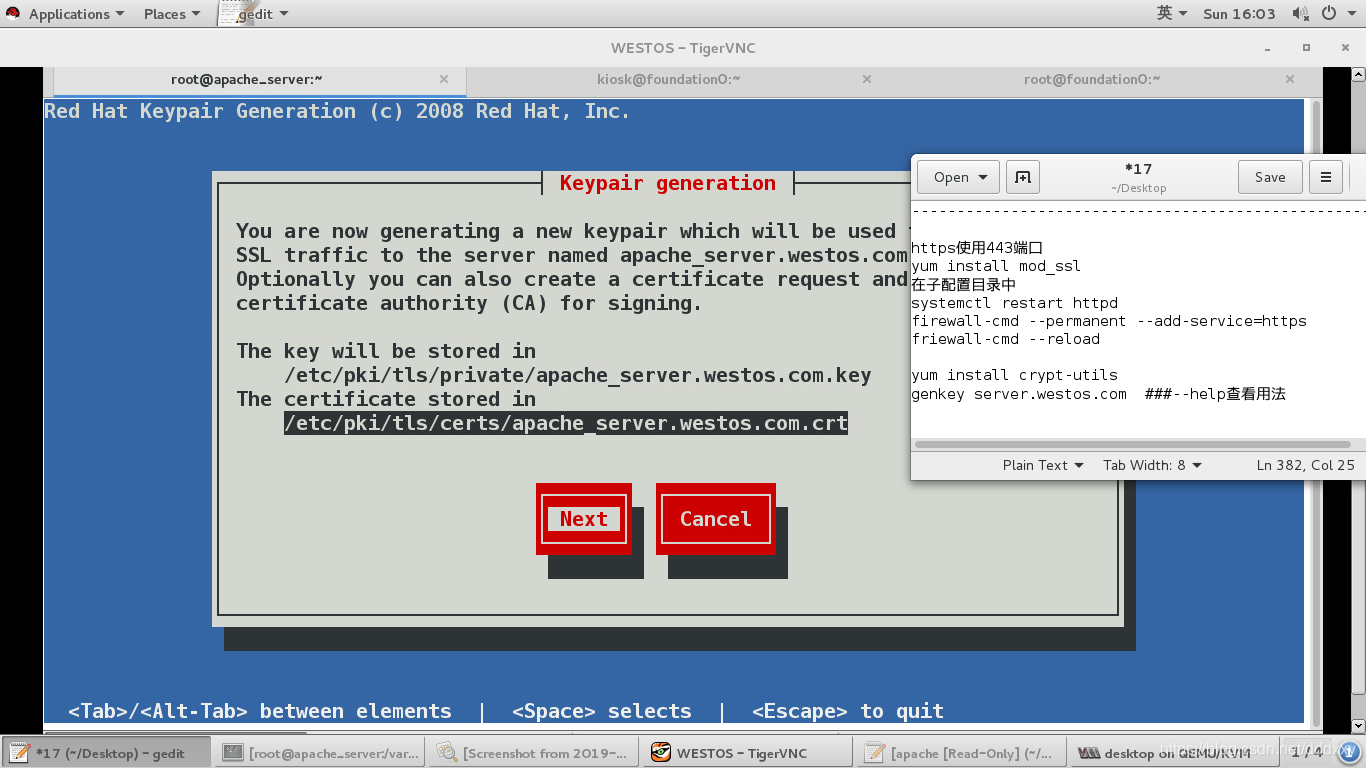1366x768 pixels.
Task: Switch to root@apache_server terminal tab
Action: [246, 79]
